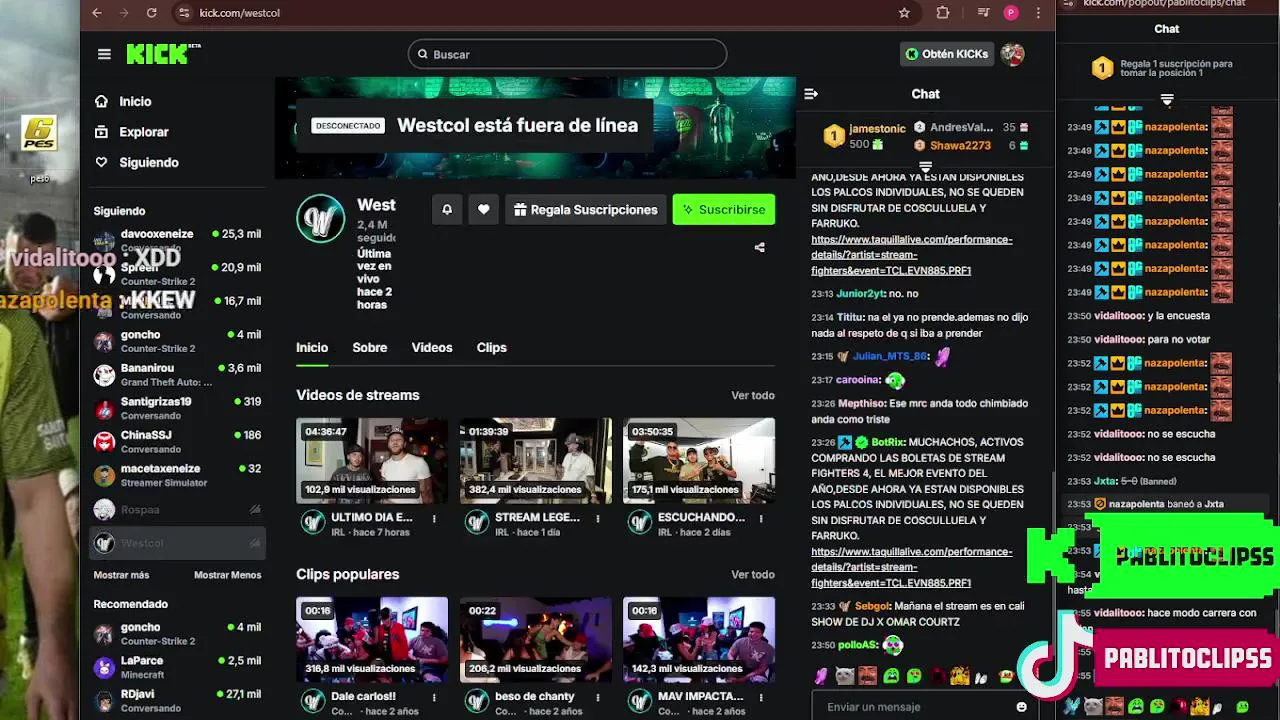Open options menu for beso de chanty clip
1280x720 pixels.
(598, 697)
